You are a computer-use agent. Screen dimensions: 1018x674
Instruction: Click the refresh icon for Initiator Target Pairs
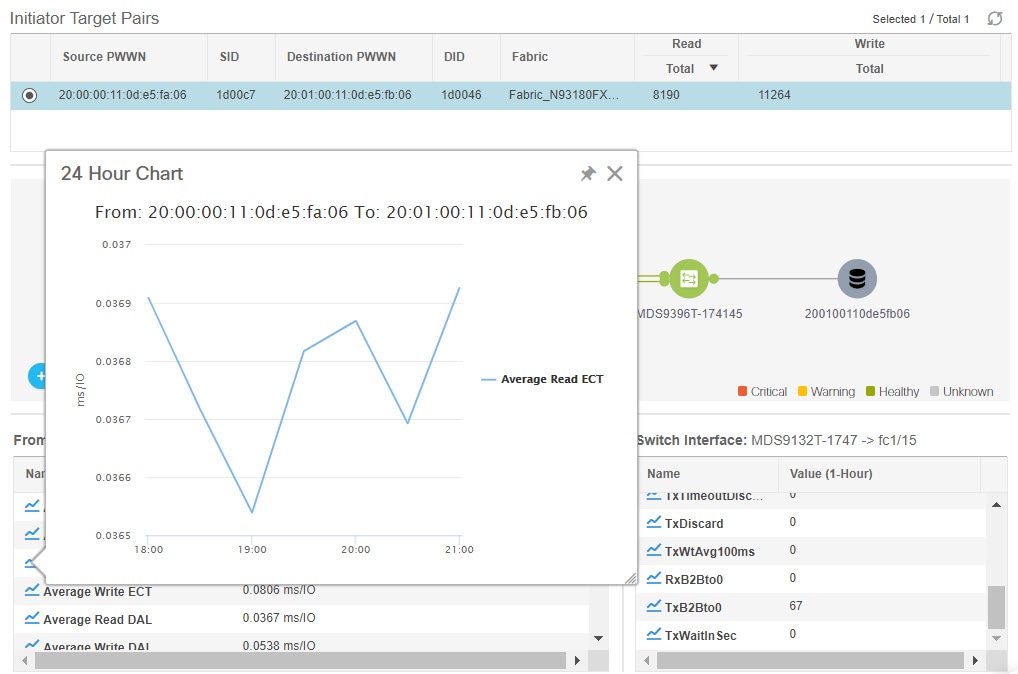point(994,19)
